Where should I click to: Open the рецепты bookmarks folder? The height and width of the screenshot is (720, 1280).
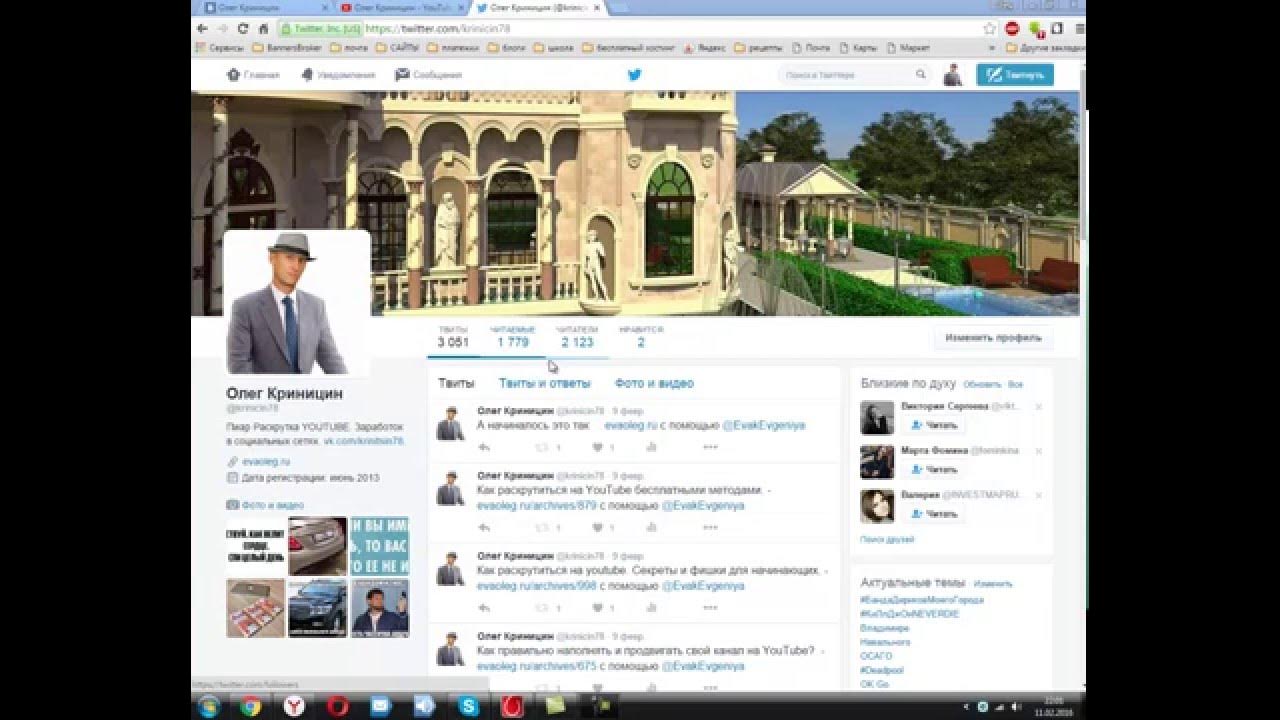(x=760, y=47)
